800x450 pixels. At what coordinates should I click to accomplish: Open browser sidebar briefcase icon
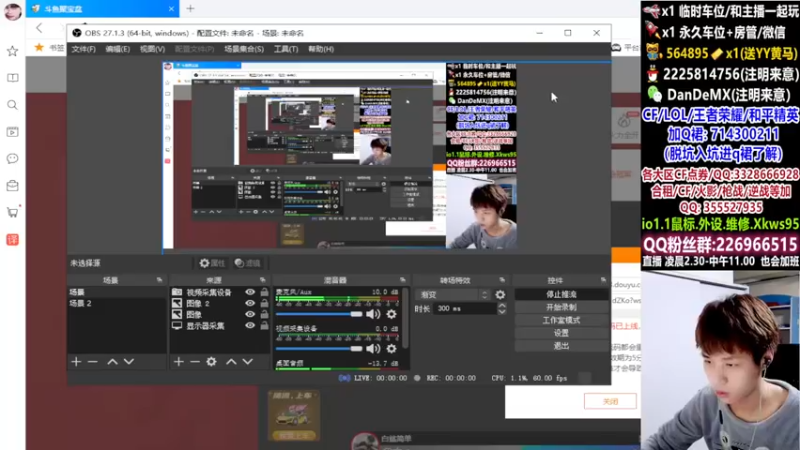[x=12, y=185]
